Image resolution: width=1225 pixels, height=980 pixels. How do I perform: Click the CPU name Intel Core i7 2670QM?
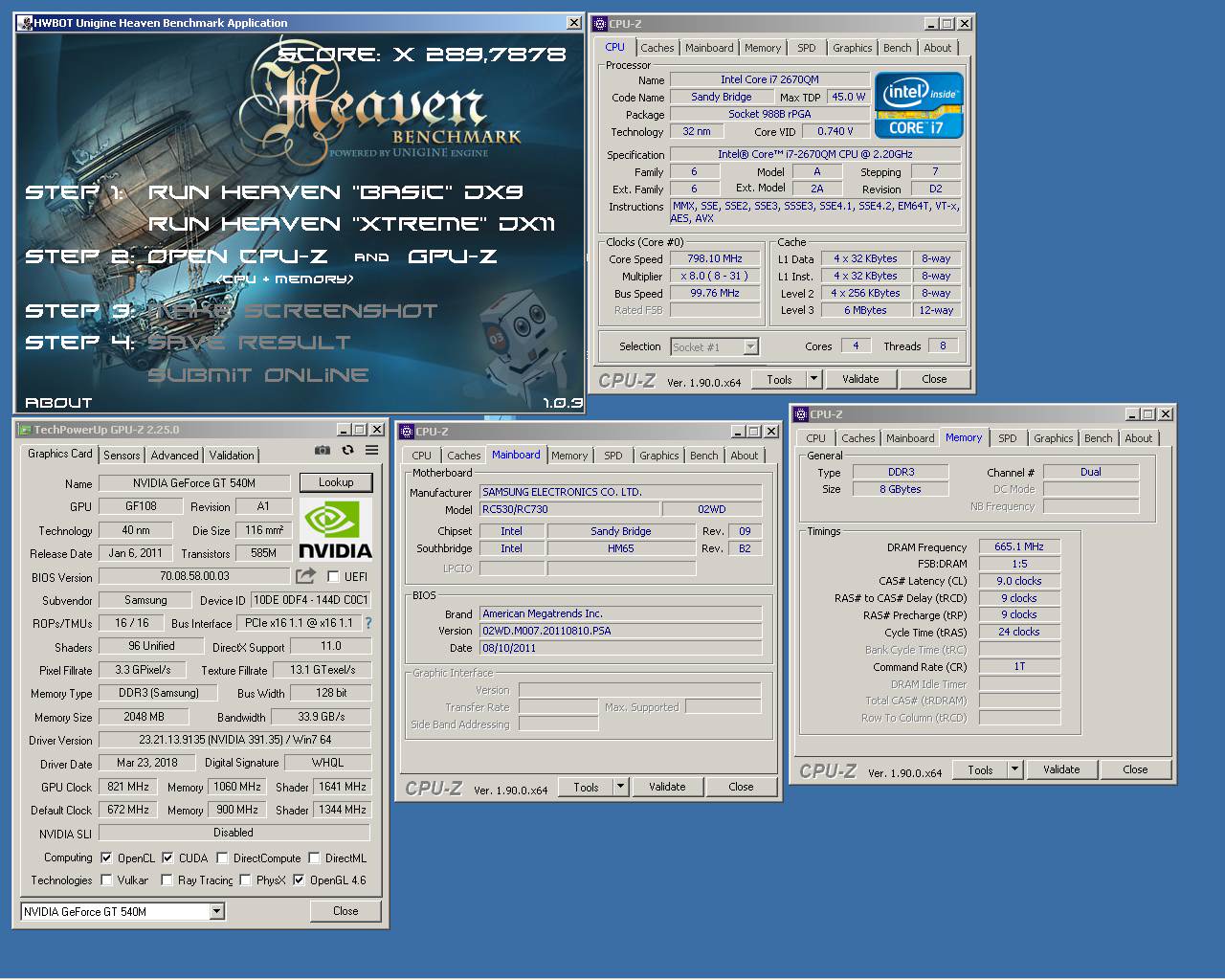click(x=769, y=79)
